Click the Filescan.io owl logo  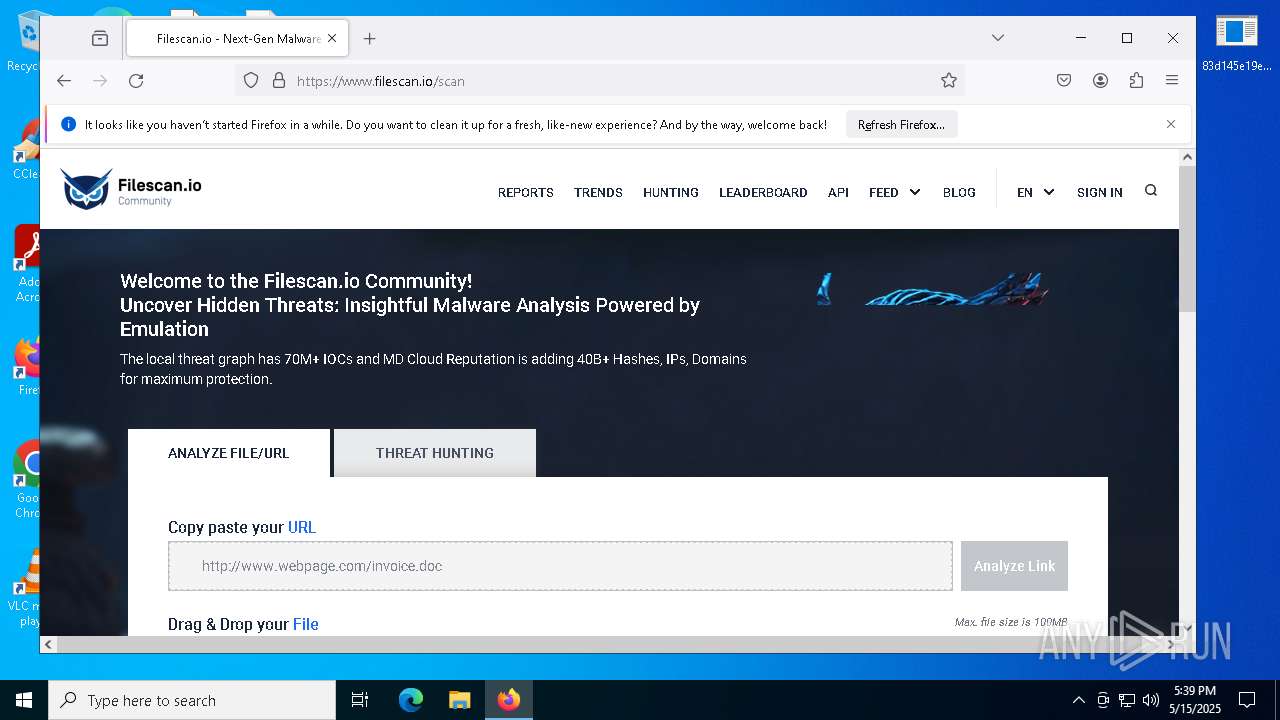(x=131, y=189)
